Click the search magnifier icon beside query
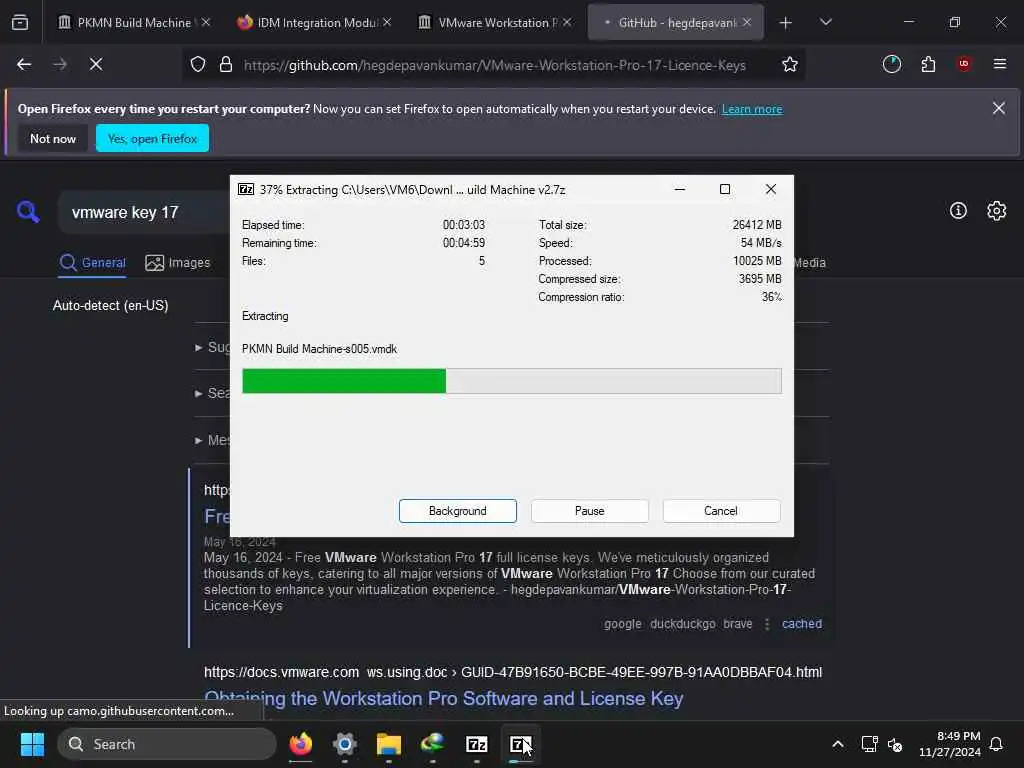 click(x=28, y=212)
